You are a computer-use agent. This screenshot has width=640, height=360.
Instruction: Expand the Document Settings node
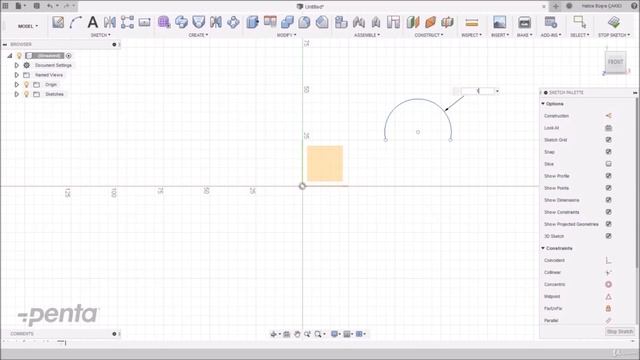coord(17,65)
